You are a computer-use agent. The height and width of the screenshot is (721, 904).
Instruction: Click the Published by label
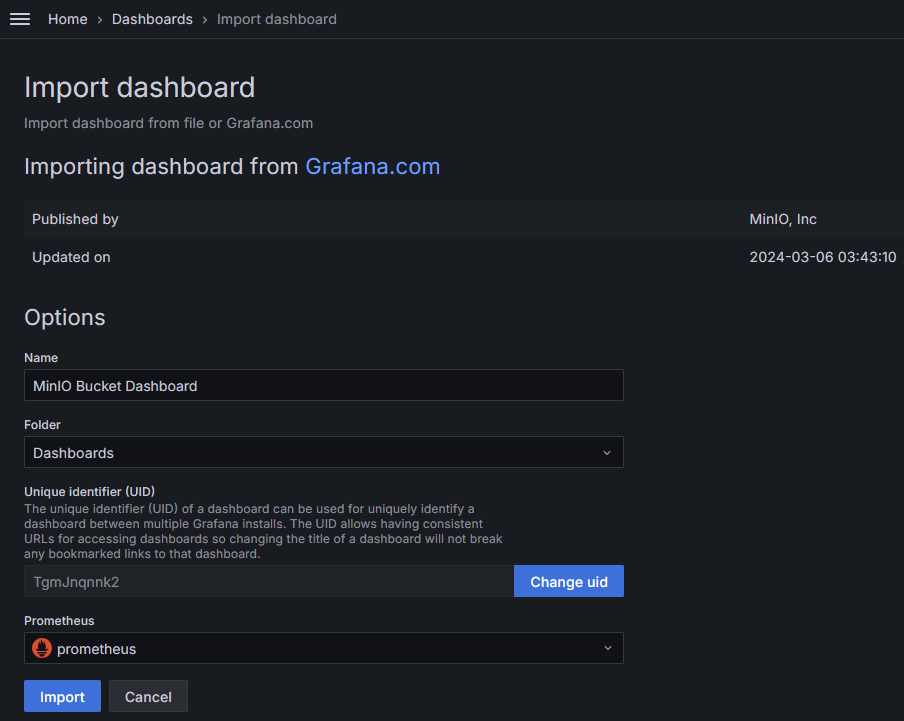click(75, 219)
